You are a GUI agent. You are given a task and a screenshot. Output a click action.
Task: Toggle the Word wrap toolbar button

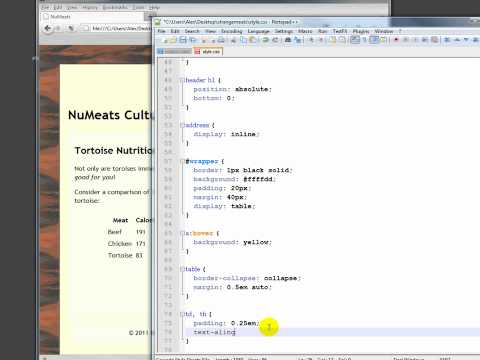[x=355, y=40]
